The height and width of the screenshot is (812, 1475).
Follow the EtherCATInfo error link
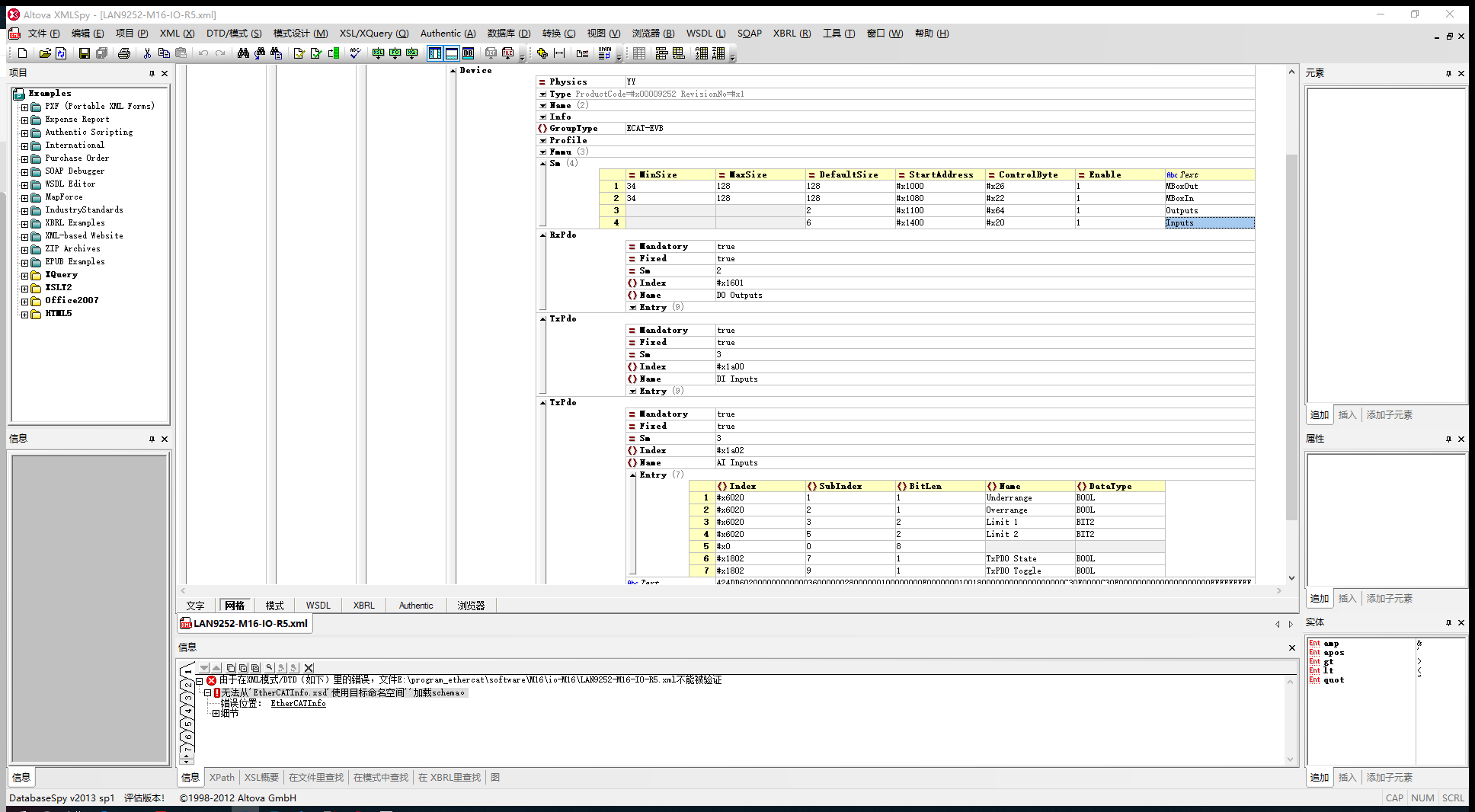pyautogui.click(x=298, y=703)
